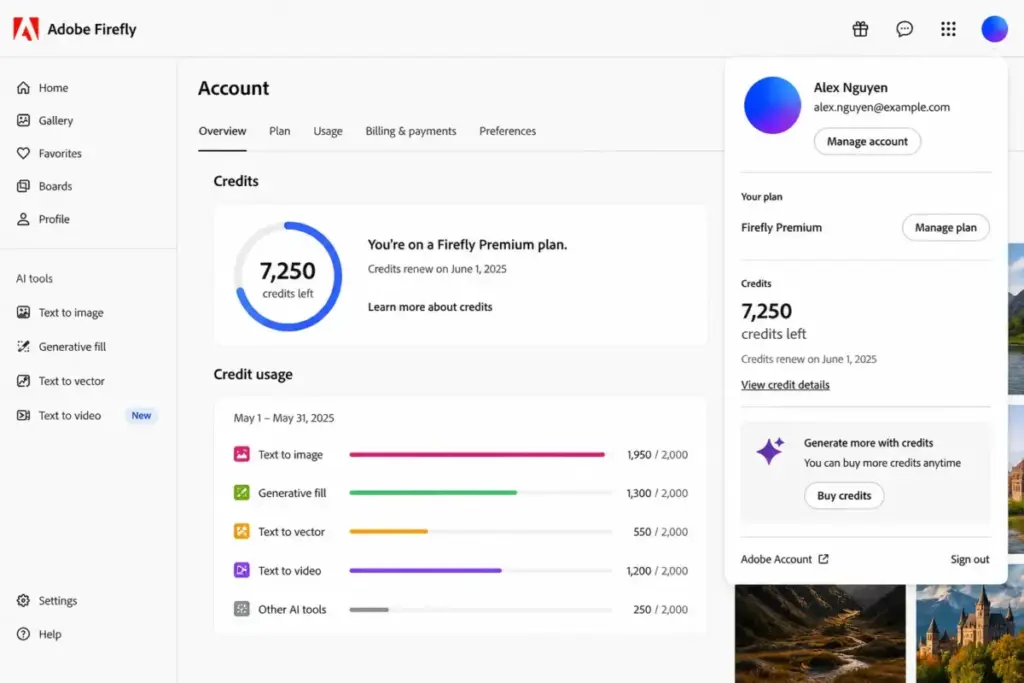Click 'You're on a Firefly Premium plan.' heading
Screen dimensions: 1024x683
pyautogui.click(x=468, y=245)
